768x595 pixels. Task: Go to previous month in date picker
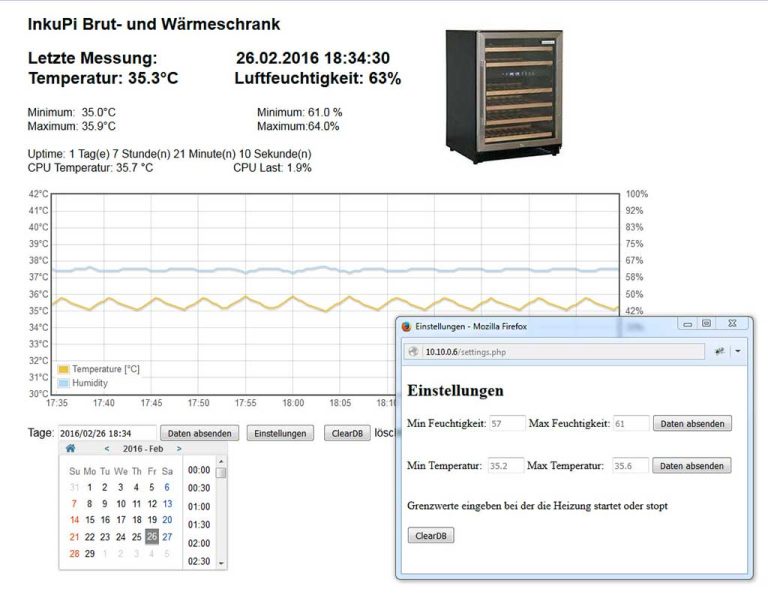107,449
